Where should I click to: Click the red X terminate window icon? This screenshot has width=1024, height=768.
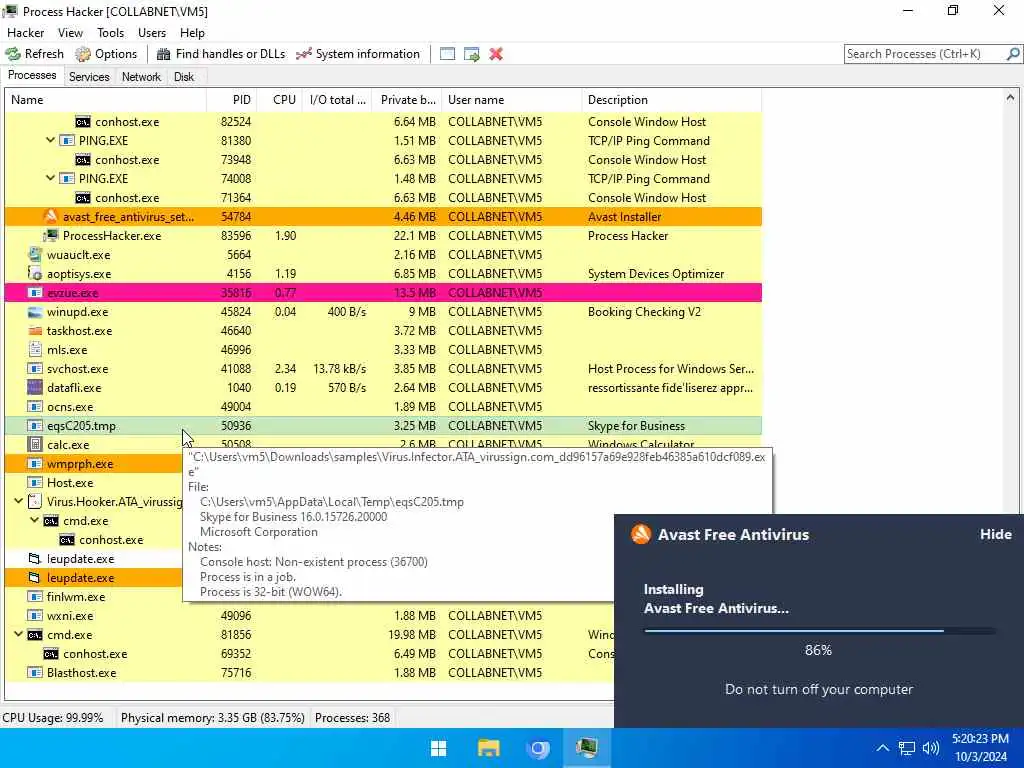coord(496,54)
